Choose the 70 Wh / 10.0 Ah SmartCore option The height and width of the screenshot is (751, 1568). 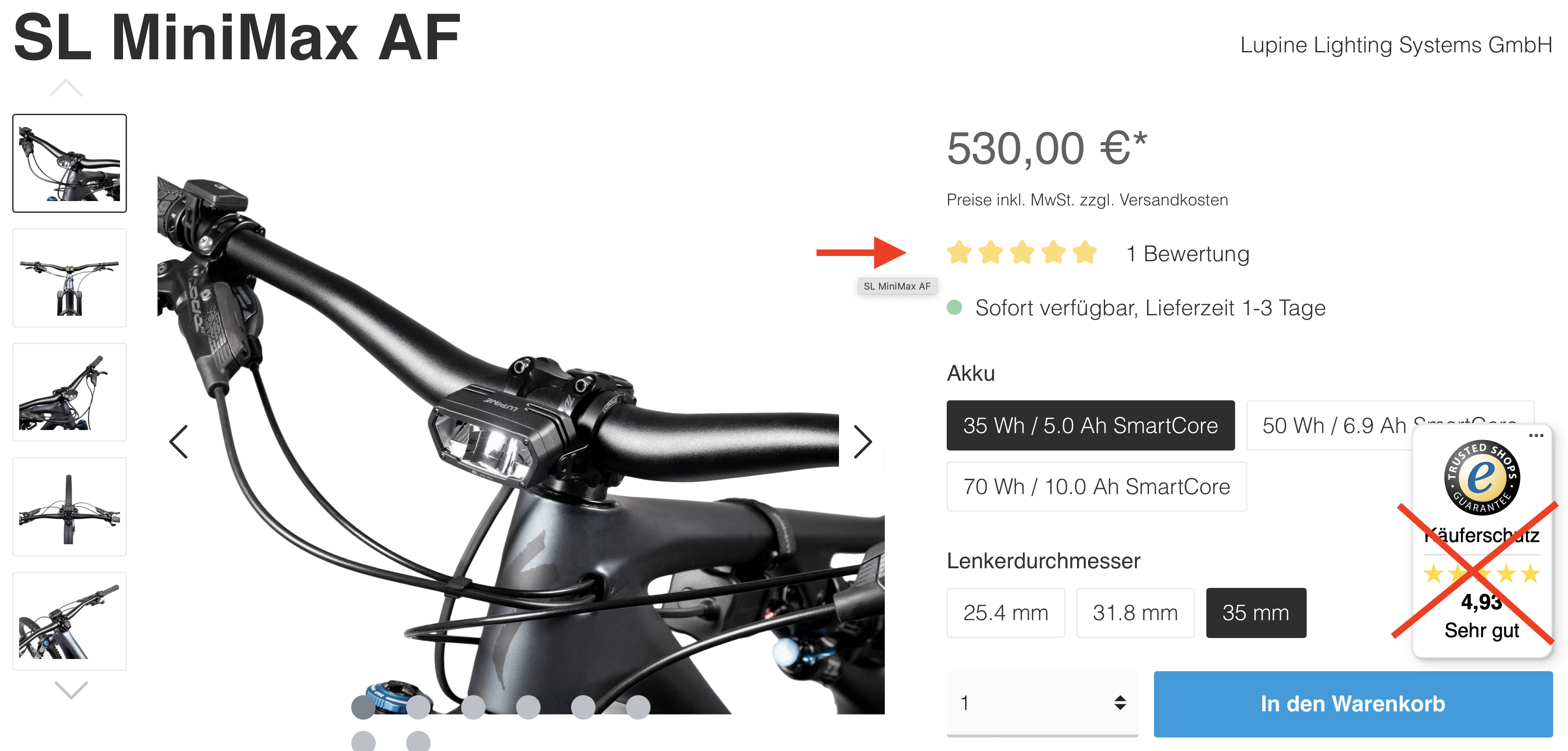click(1096, 486)
